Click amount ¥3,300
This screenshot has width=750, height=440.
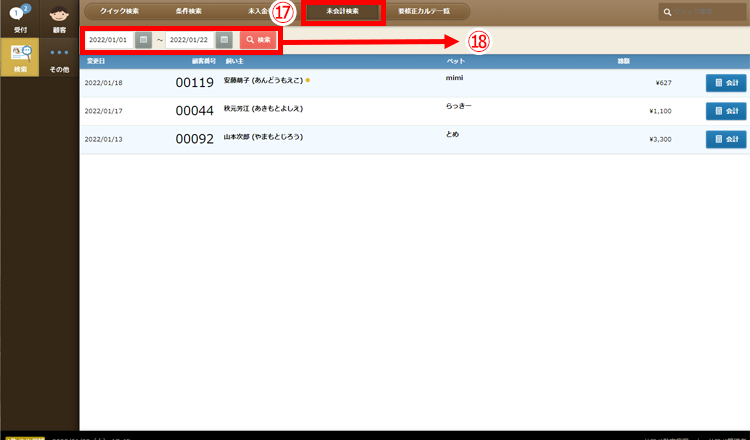[x=661, y=139]
